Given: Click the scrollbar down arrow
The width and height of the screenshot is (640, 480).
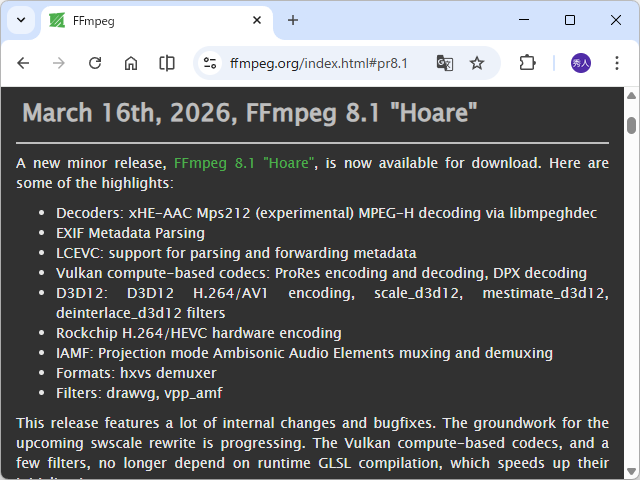Looking at the screenshot, I should point(631,471).
